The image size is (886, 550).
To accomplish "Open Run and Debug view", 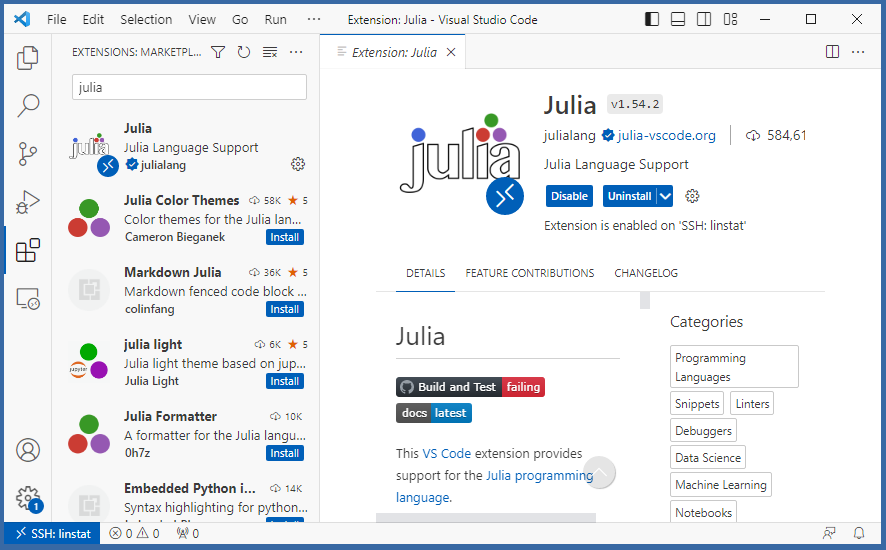I will [x=28, y=201].
